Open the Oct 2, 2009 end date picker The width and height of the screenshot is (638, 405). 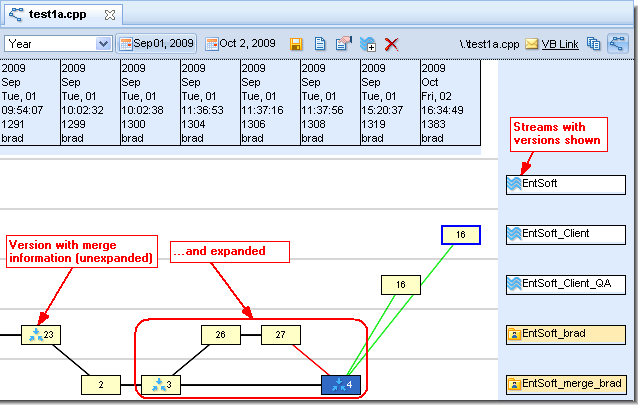(x=241, y=44)
